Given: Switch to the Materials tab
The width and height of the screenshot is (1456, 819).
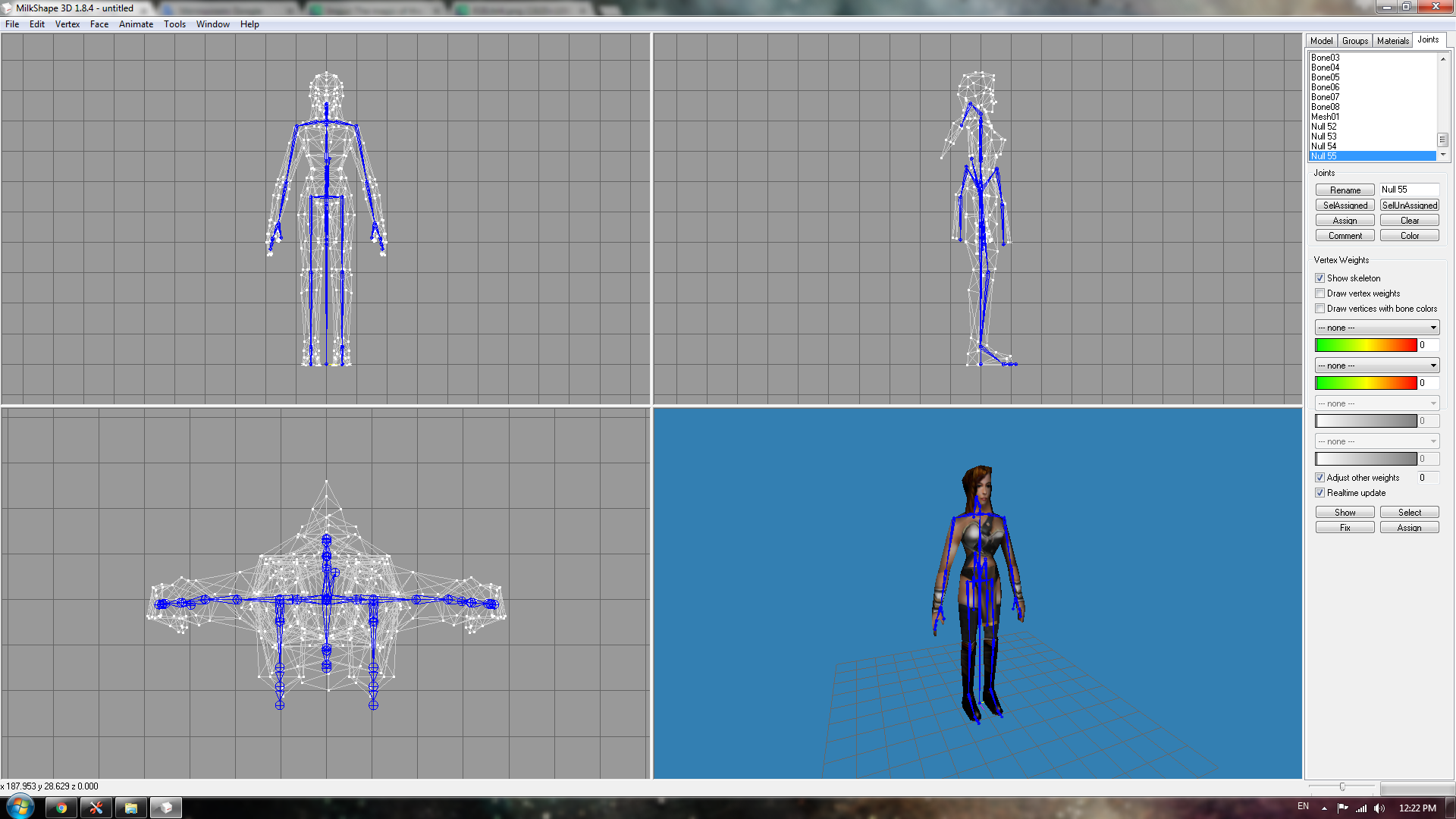Looking at the screenshot, I should point(1392,41).
